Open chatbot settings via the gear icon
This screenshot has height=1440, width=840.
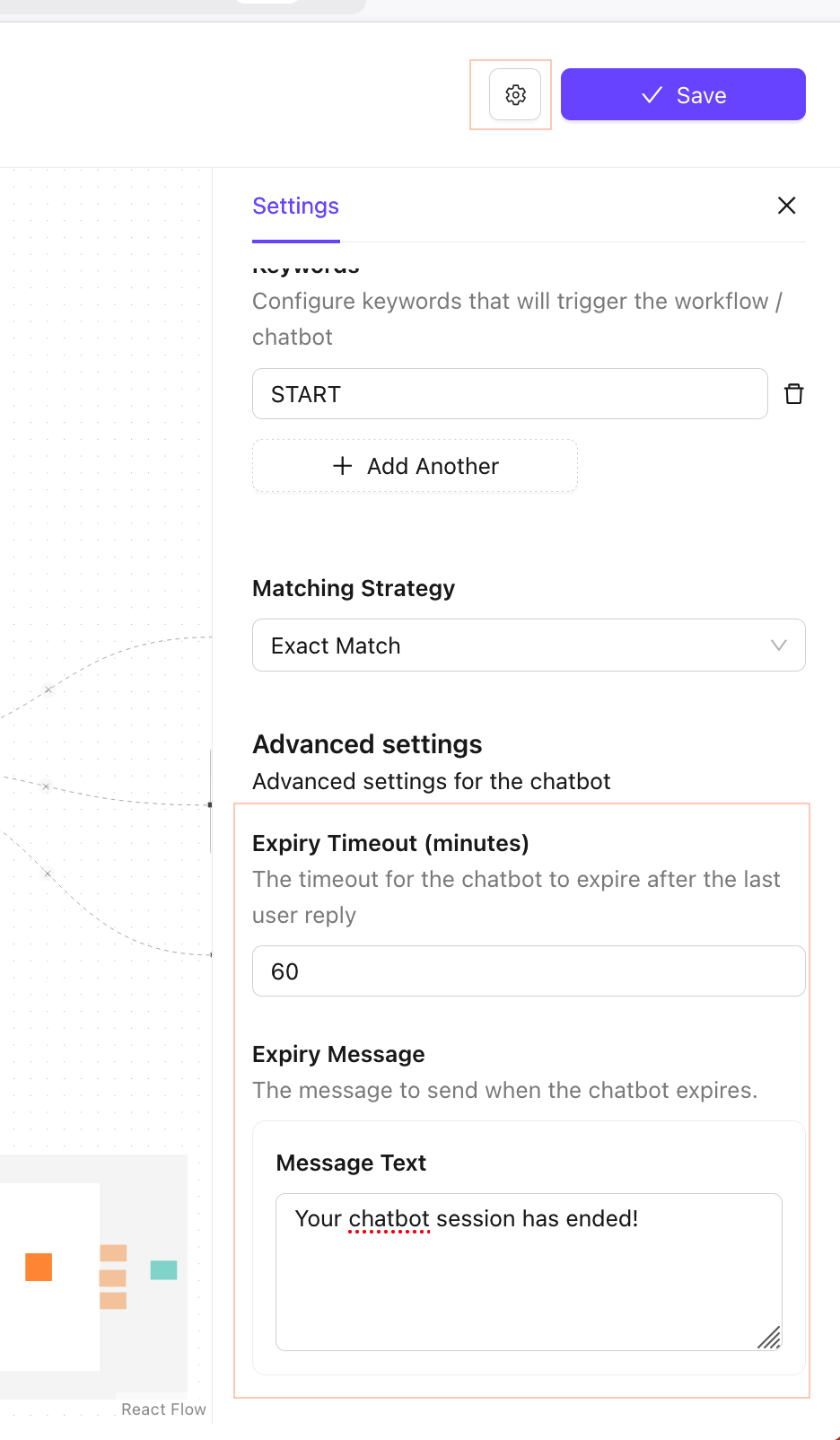(515, 94)
